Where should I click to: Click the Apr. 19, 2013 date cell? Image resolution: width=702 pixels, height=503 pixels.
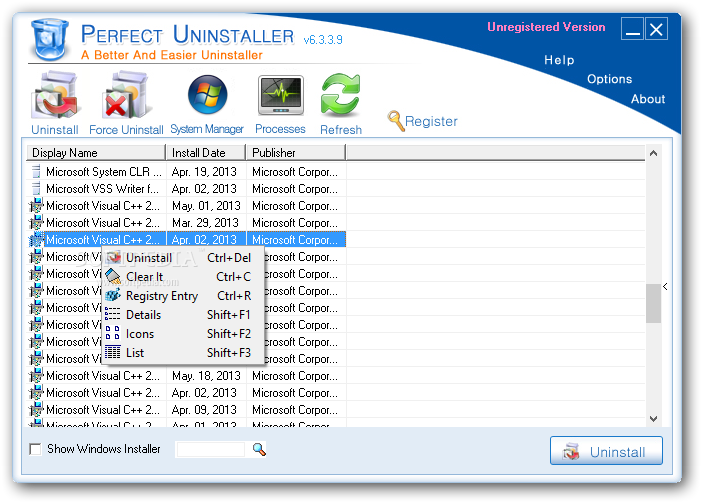[204, 172]
